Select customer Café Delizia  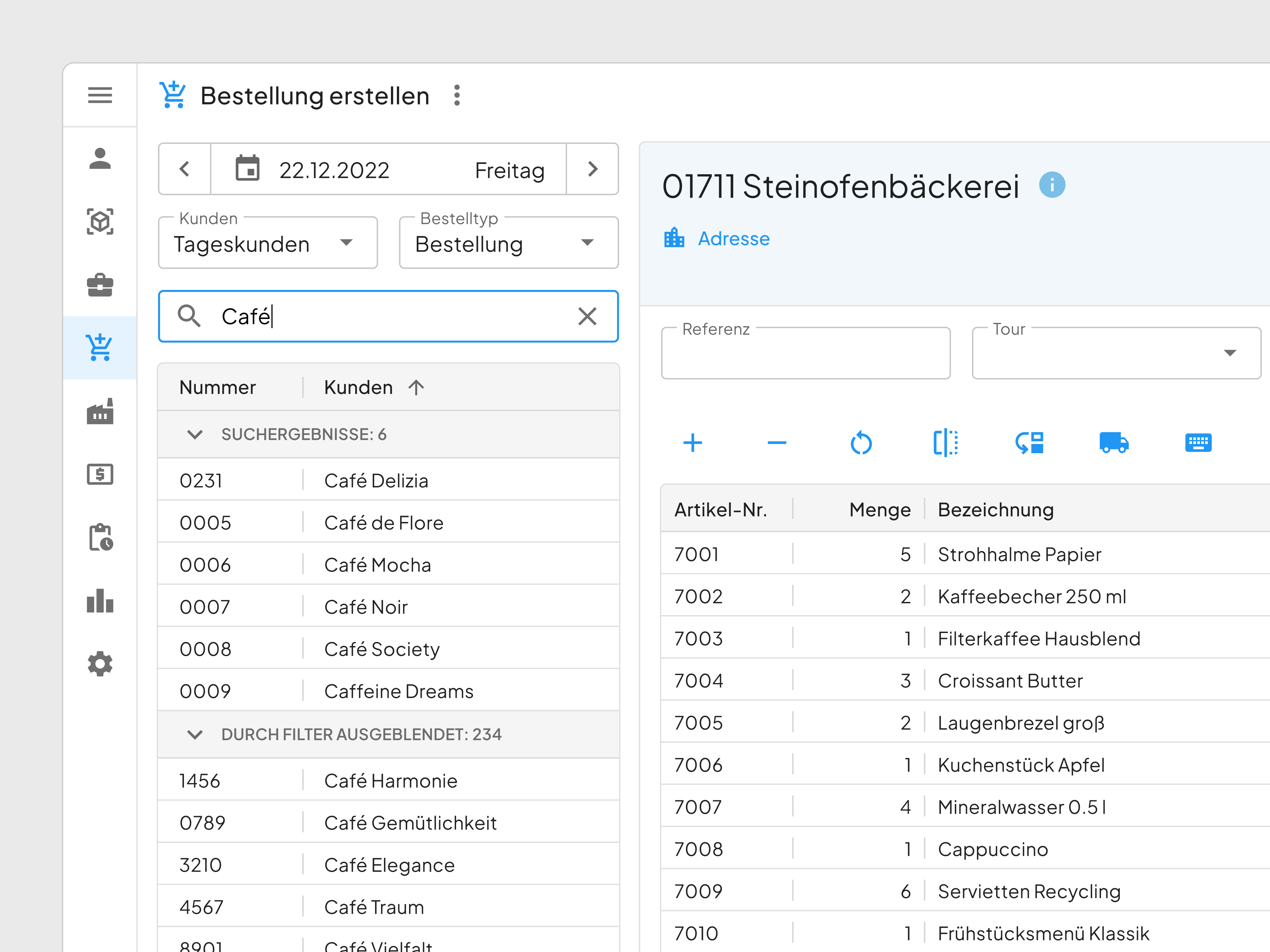389,480
